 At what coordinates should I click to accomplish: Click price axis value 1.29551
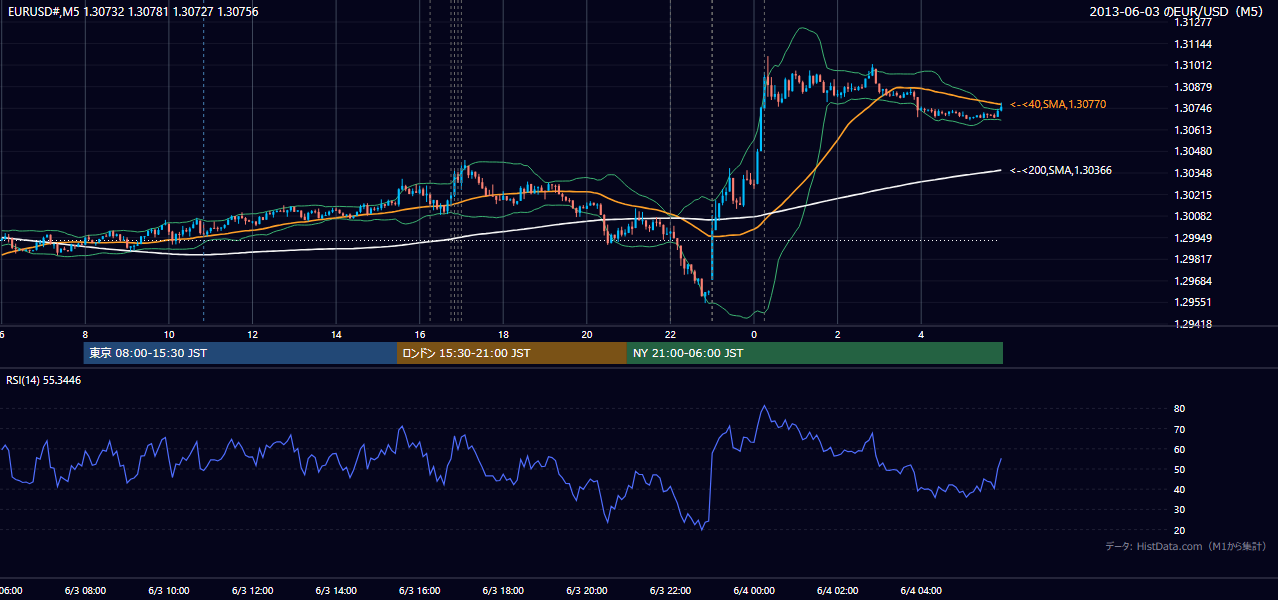pos(1193,302)
